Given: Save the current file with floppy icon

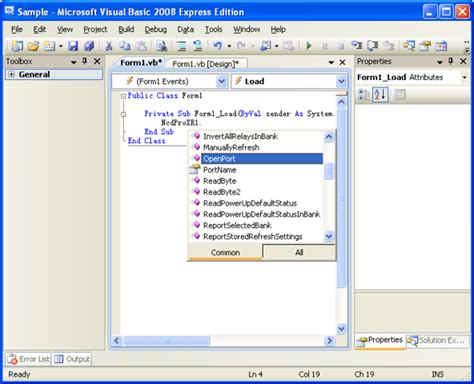Looking at the screenshot, I should (73, 46).
